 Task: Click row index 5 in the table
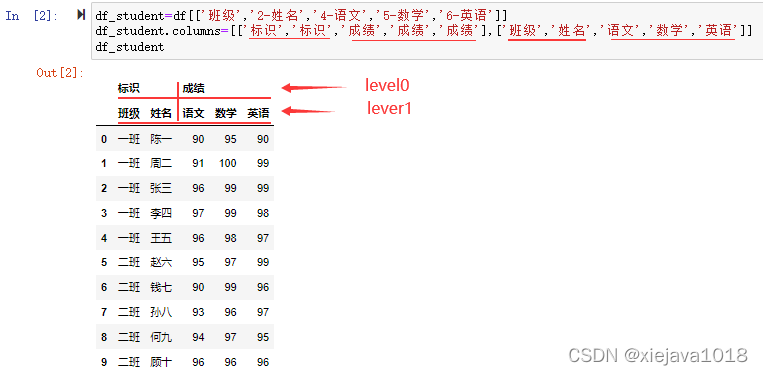pyautogui.click(x=104, y=263)
